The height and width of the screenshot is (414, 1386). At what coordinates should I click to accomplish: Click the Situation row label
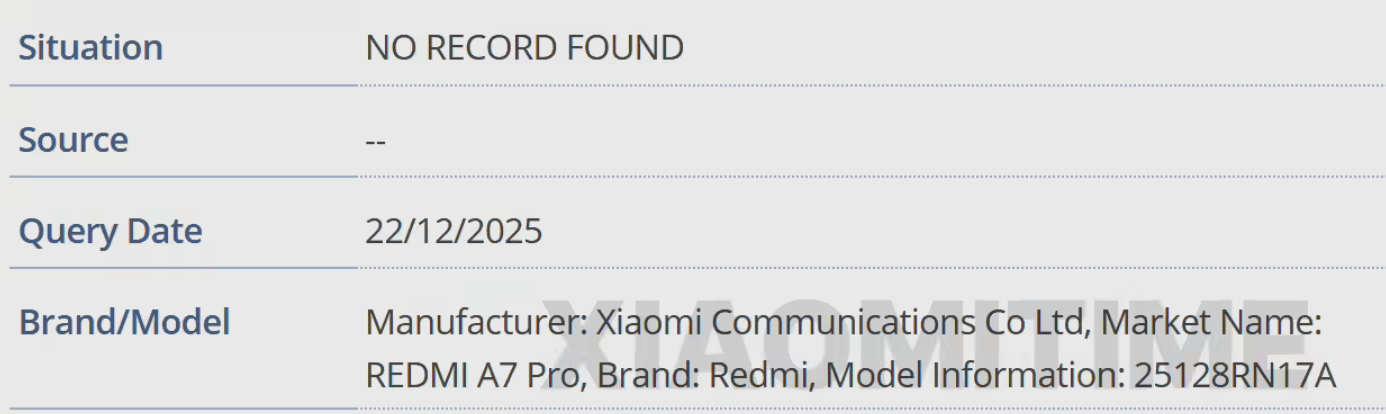(90, 48)
